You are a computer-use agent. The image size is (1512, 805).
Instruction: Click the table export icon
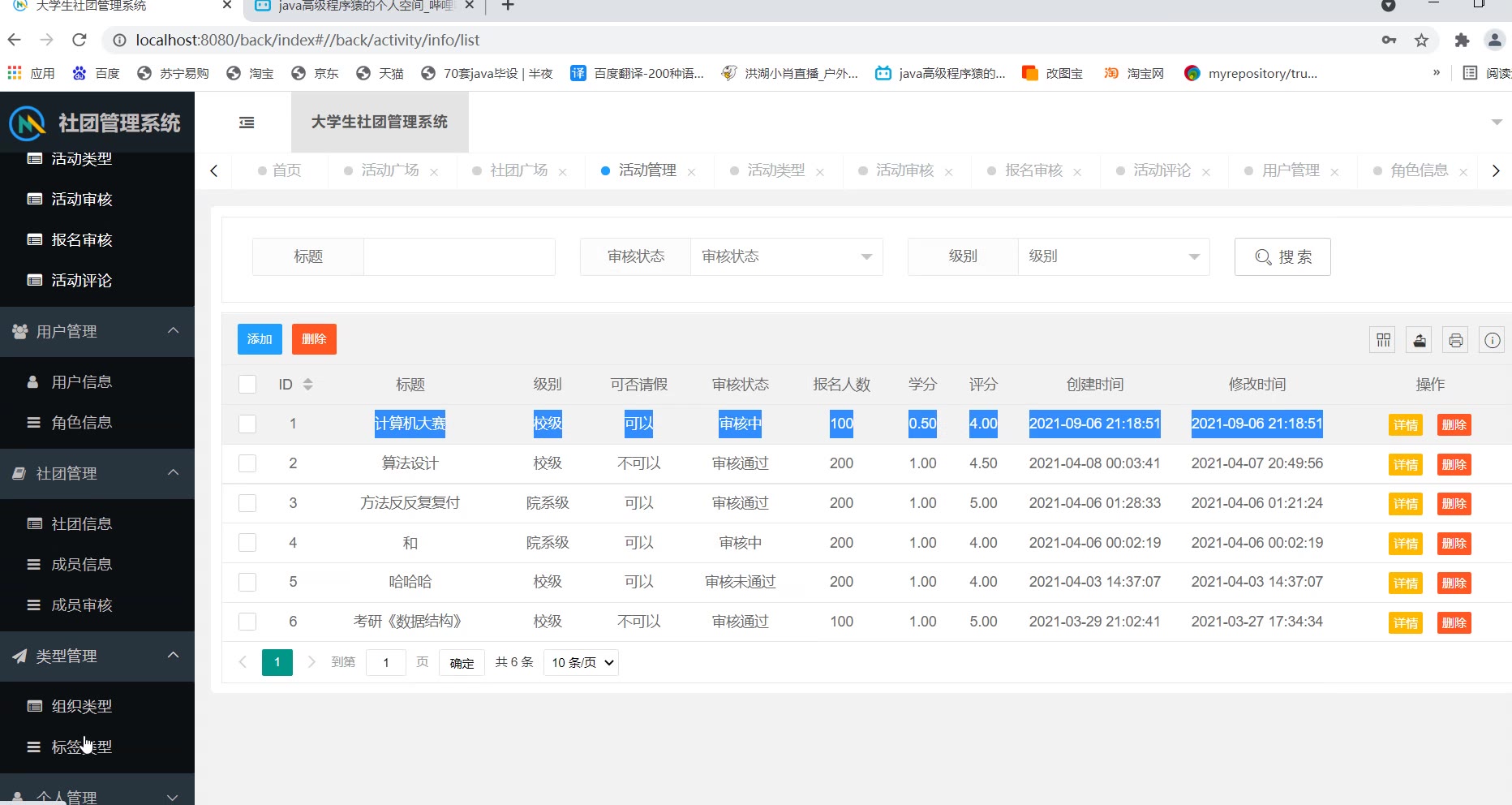click(1420, 340)
